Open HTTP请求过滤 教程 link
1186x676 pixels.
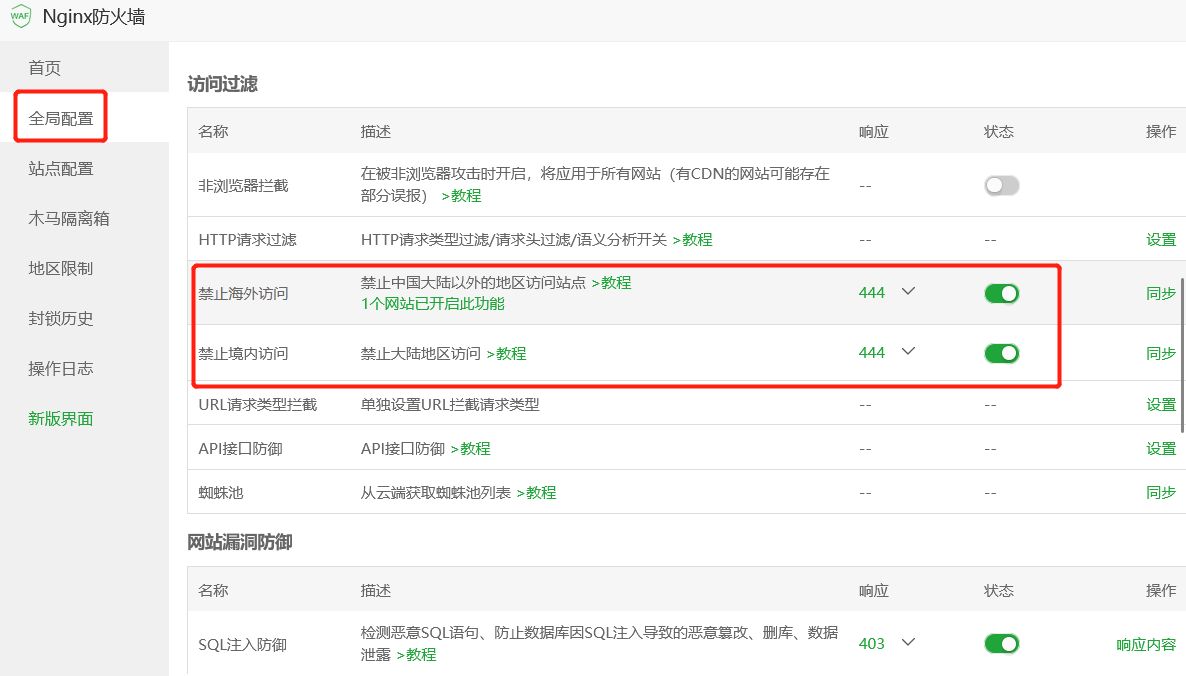pyautogui.click(x=693, y=240)
